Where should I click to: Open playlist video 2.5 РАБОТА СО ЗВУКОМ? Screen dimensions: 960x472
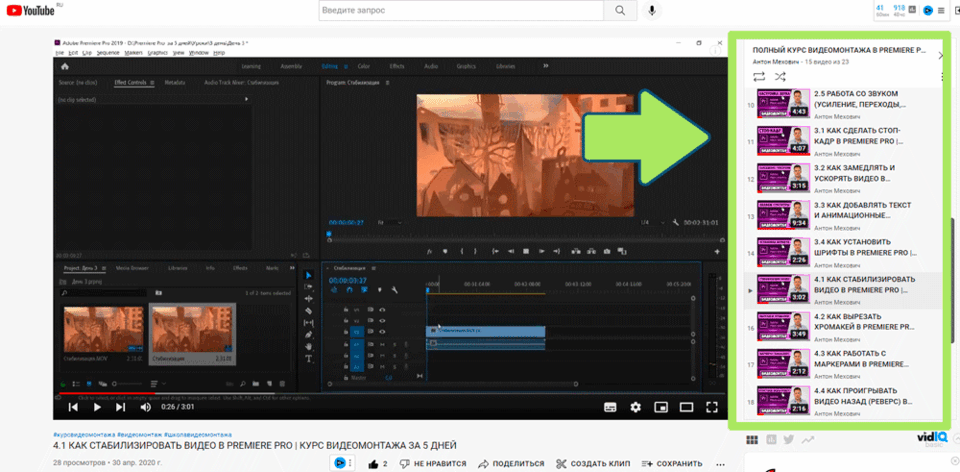point(844,106)
